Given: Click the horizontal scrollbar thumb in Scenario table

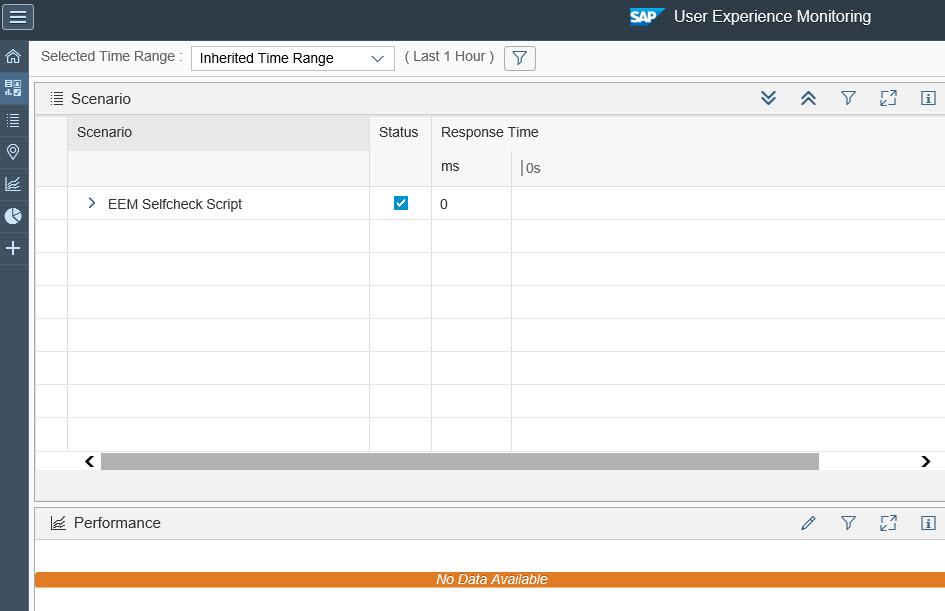Looking at the screenshot, I should [460, 462].
